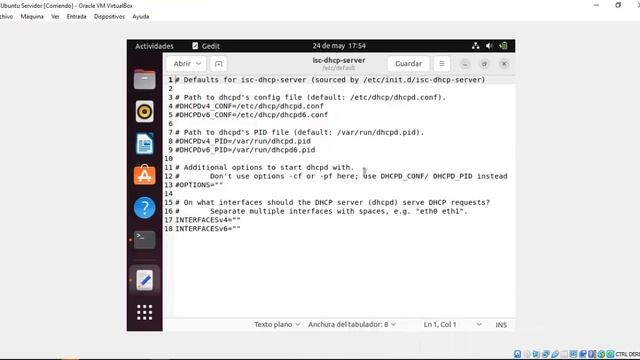Expand the Abrir recent files dropdown
The height and width of the screenshot is (360, 640).
click(198, 64)
